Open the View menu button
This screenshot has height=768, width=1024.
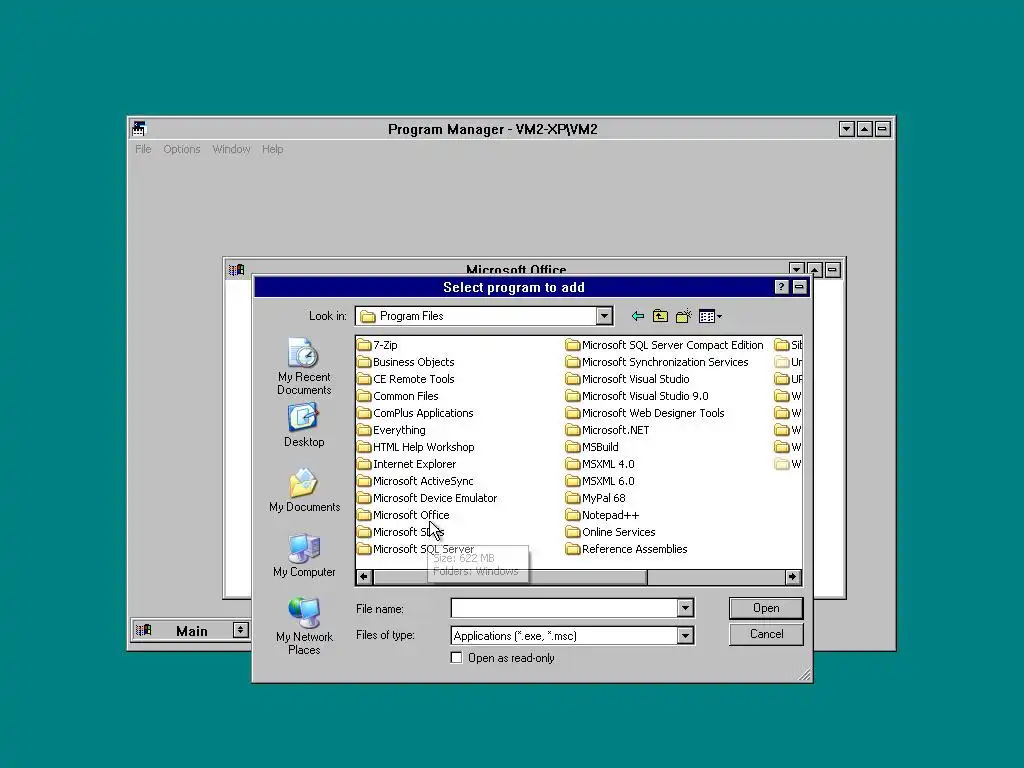coord(710,317)
